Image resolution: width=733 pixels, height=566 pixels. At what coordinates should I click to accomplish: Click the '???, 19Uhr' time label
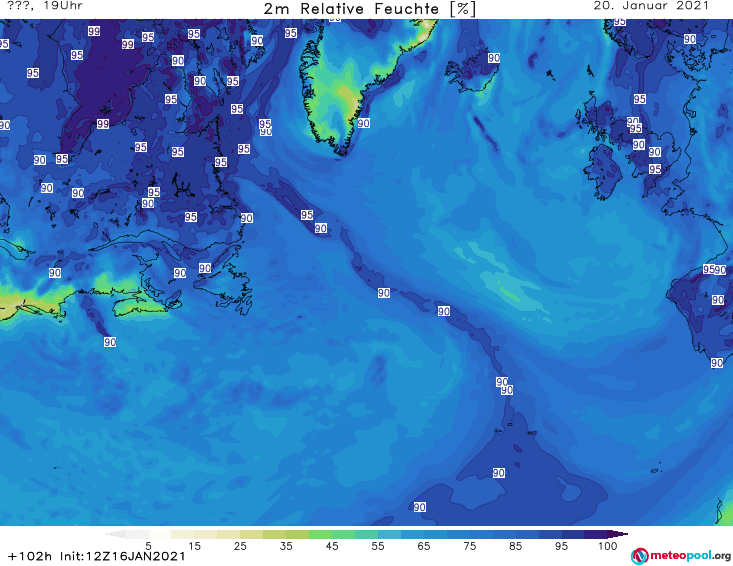(45, 6)
